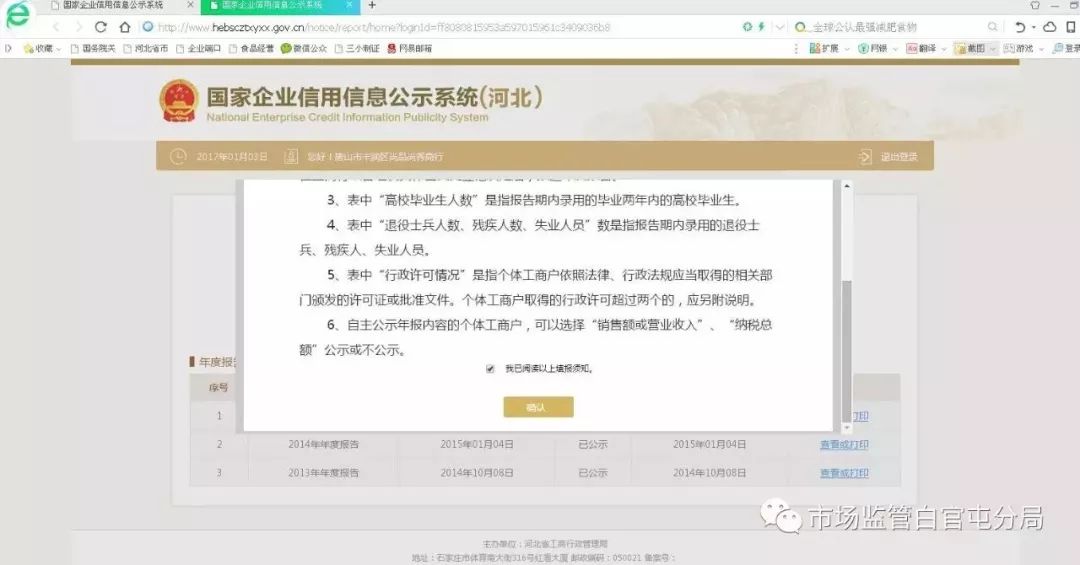Click the clock icon beside the date
This screenshot has height=565, width=1080.
tap(178, 156)
